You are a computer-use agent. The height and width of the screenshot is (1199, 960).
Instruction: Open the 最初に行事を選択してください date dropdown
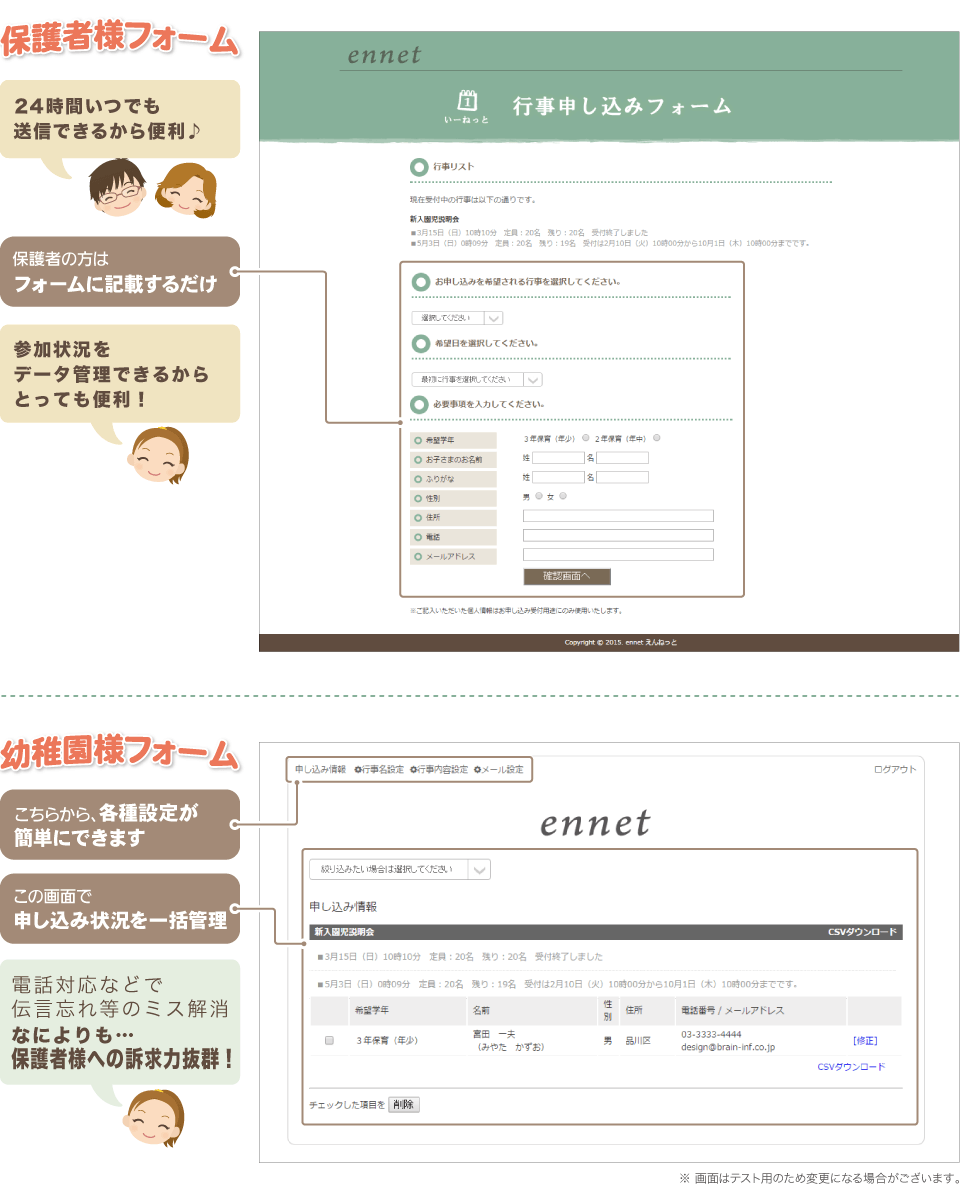[x=476, y=379]
